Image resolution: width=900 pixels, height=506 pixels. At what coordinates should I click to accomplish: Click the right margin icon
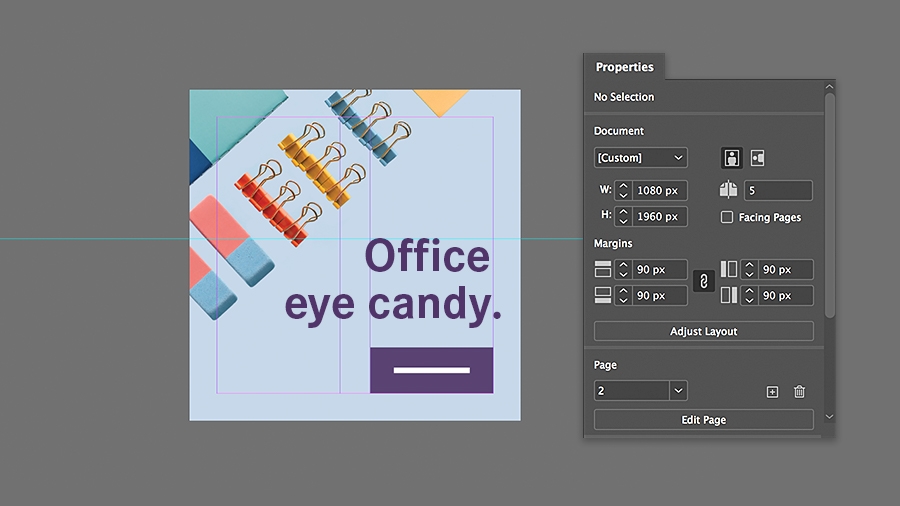(729, 295)
